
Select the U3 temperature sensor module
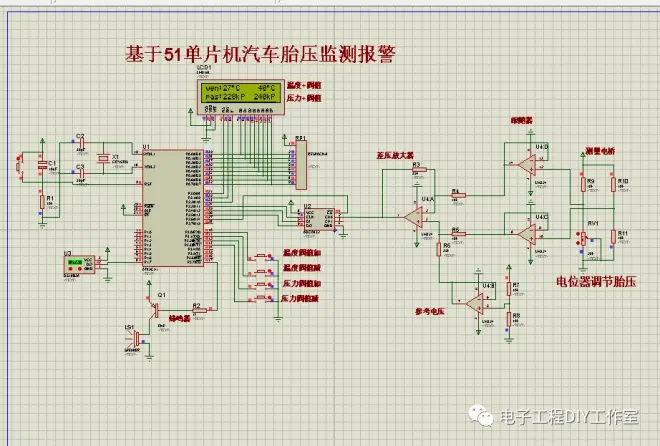pos(79,265)
